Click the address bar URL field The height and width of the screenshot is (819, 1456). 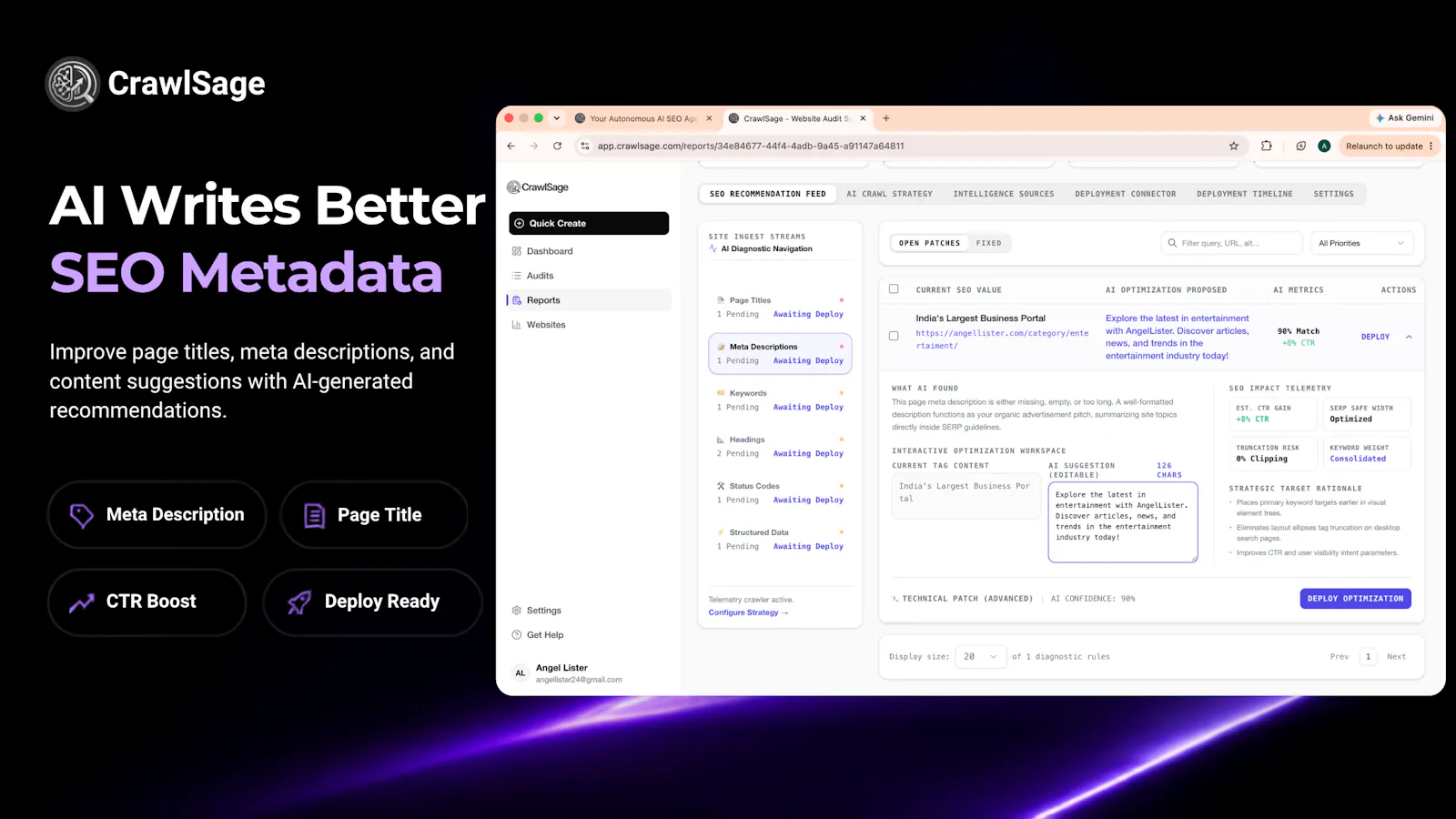[910, 146]
